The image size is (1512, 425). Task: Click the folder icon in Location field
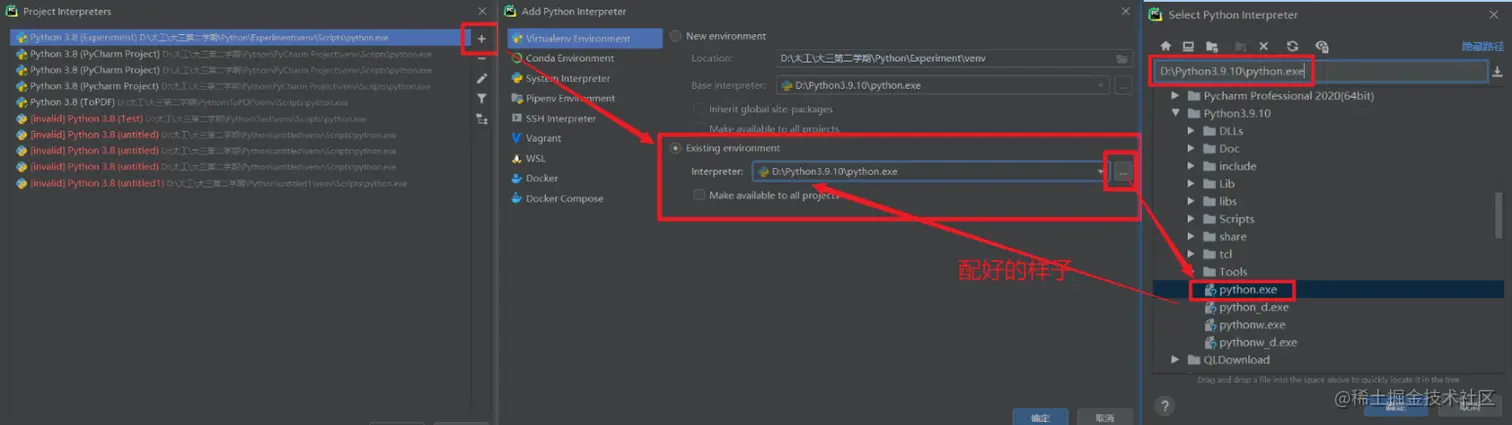click(x=1123, y=59)
